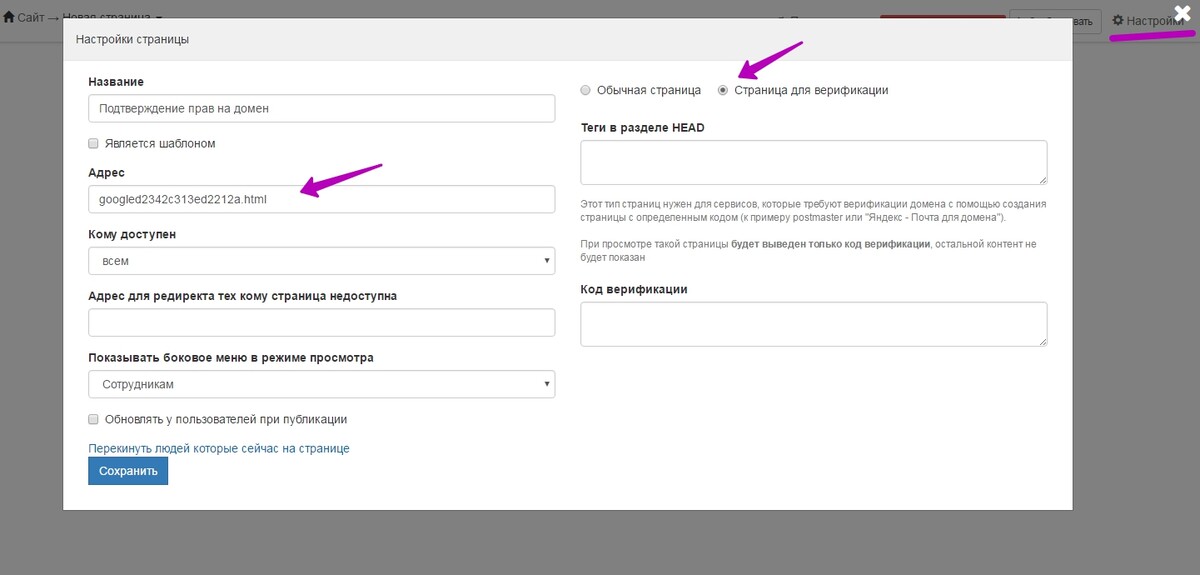
Task: Click inside the Код верификации textarea
Action: point(813,324)
